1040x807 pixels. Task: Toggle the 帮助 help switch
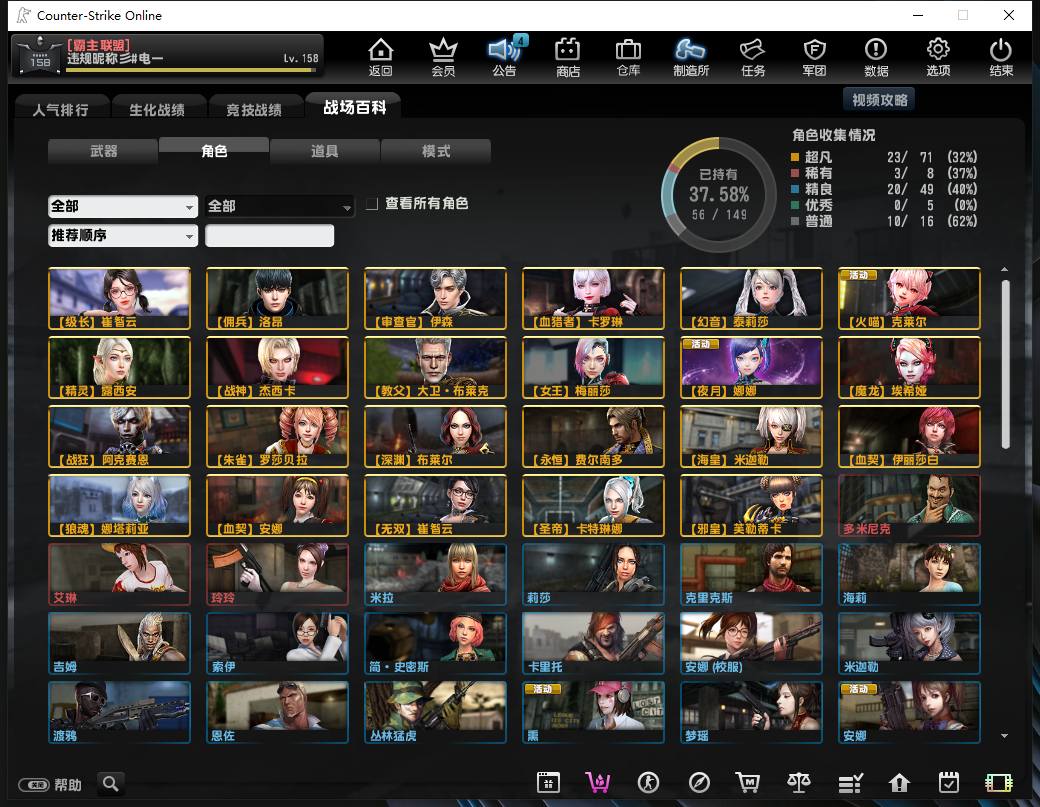[33, 785]
